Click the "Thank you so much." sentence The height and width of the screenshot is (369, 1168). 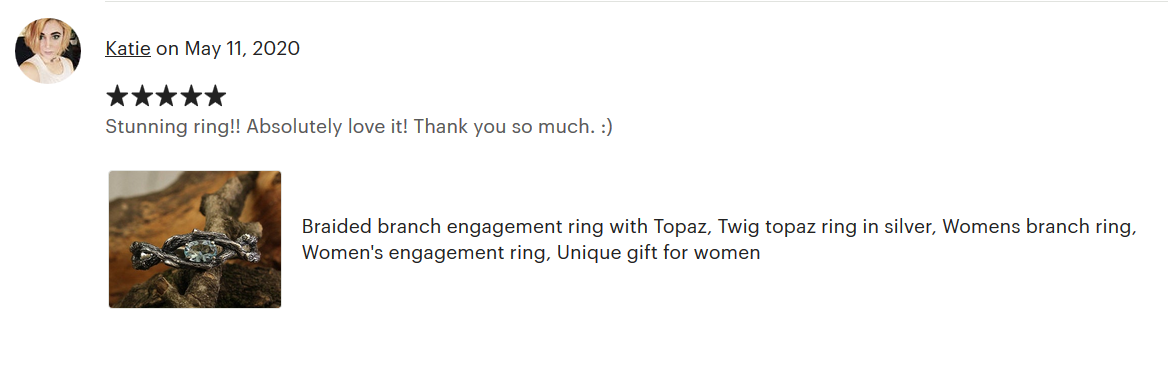504,127
